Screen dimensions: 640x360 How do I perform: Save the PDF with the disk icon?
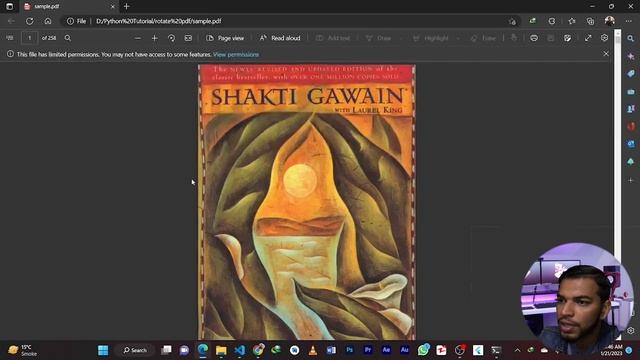point(551,38)
